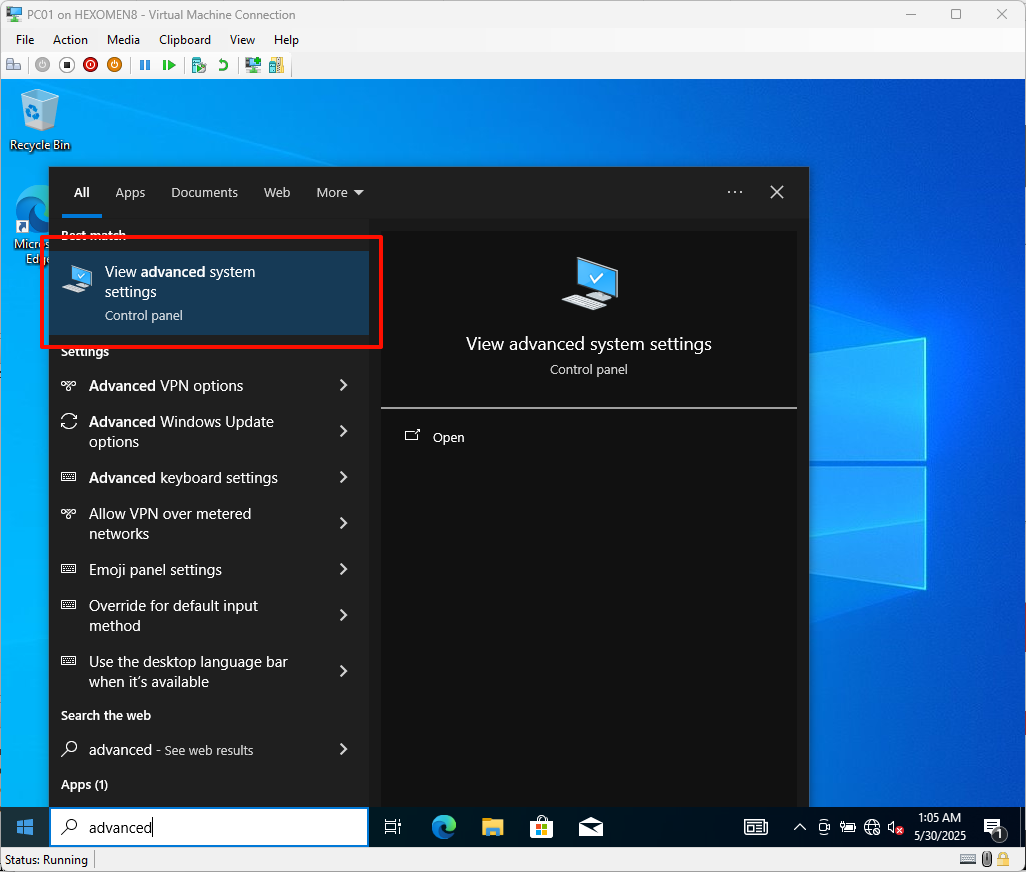1026x872 pixels.
Task: Click the Revert checkpoint arrow icon
Action: (223, 65)
